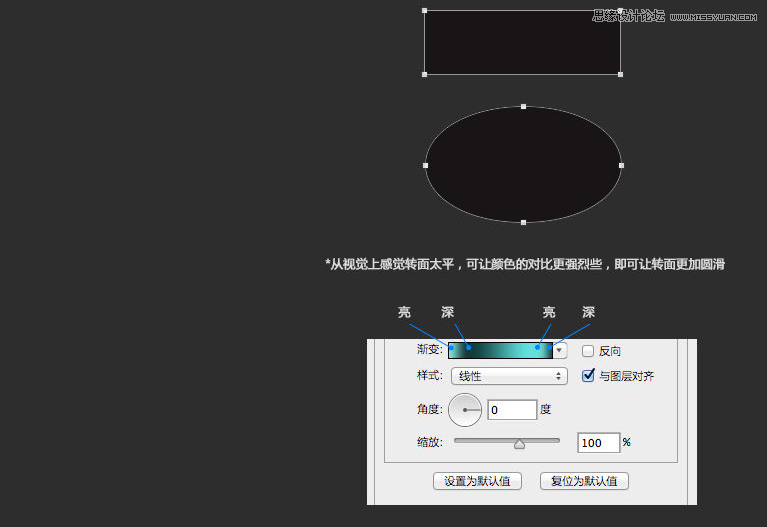Screen dimensions: 767x527
Task: Open the gradient preset dropdown arrow
Action: tap(560, 350)
